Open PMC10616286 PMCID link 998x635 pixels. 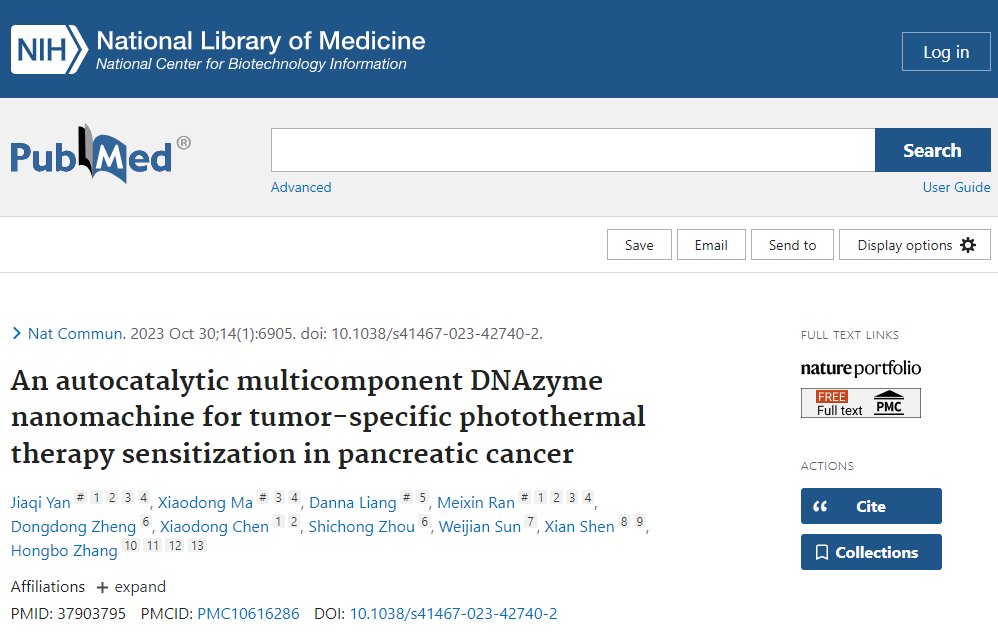tap(248, 613)
